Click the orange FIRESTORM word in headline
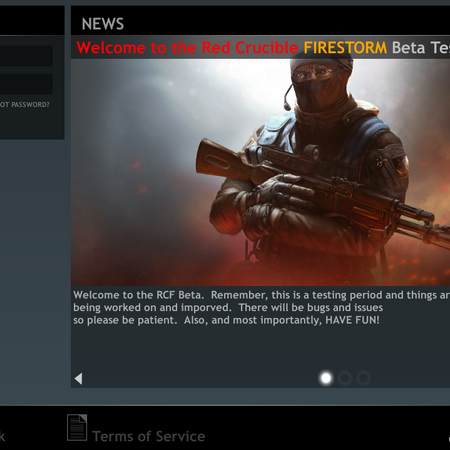 (345, 48)
